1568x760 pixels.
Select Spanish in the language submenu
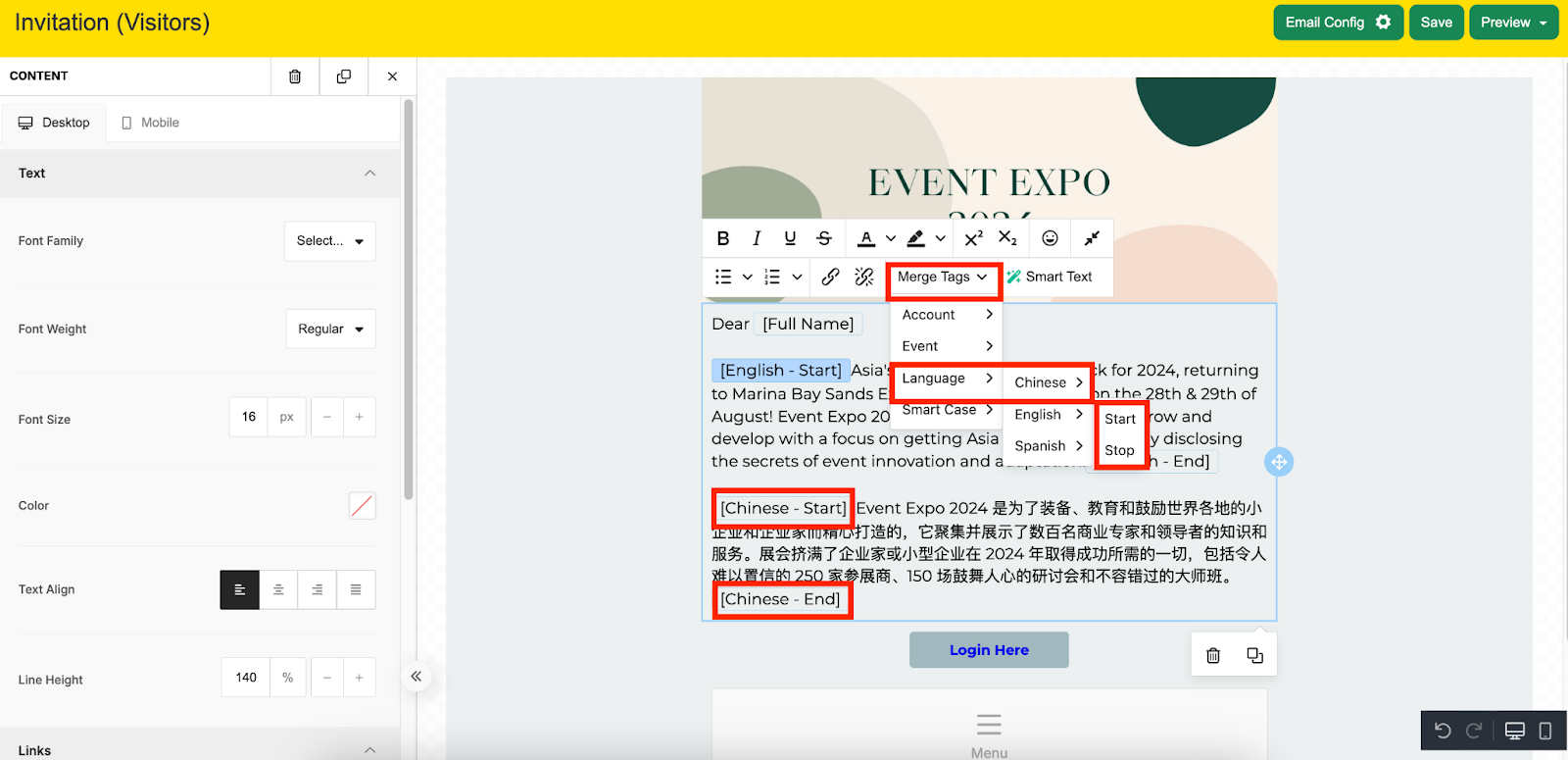point(1049,446)
